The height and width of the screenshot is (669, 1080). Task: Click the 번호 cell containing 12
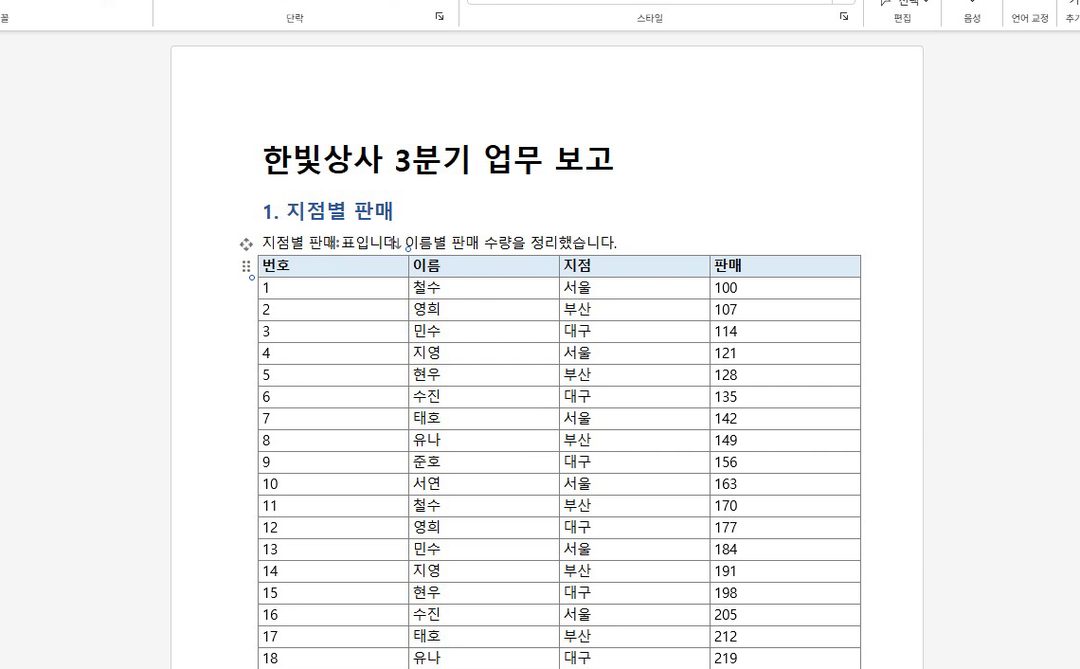click(333, 528)
